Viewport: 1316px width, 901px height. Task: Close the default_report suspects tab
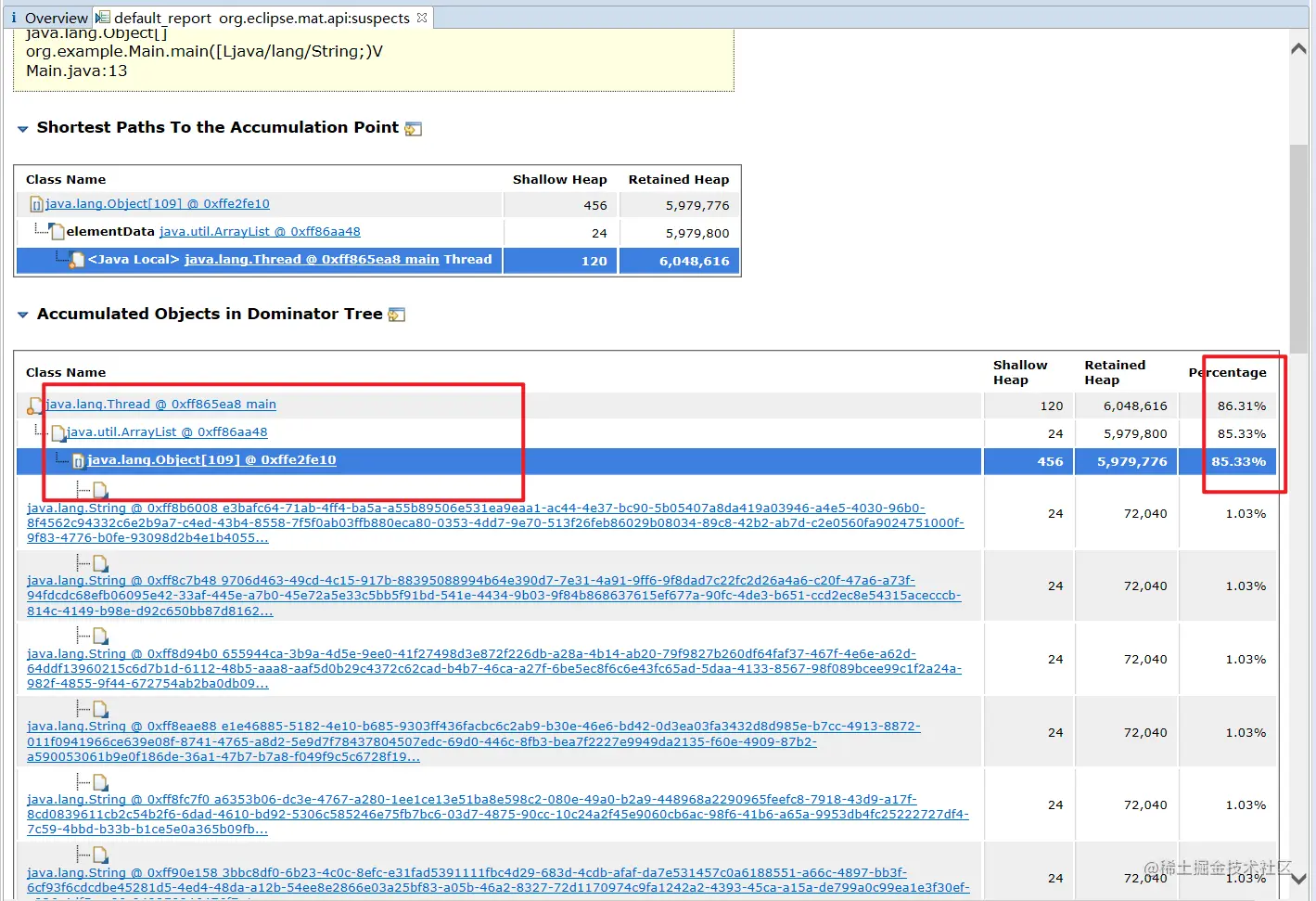point(422,18)
